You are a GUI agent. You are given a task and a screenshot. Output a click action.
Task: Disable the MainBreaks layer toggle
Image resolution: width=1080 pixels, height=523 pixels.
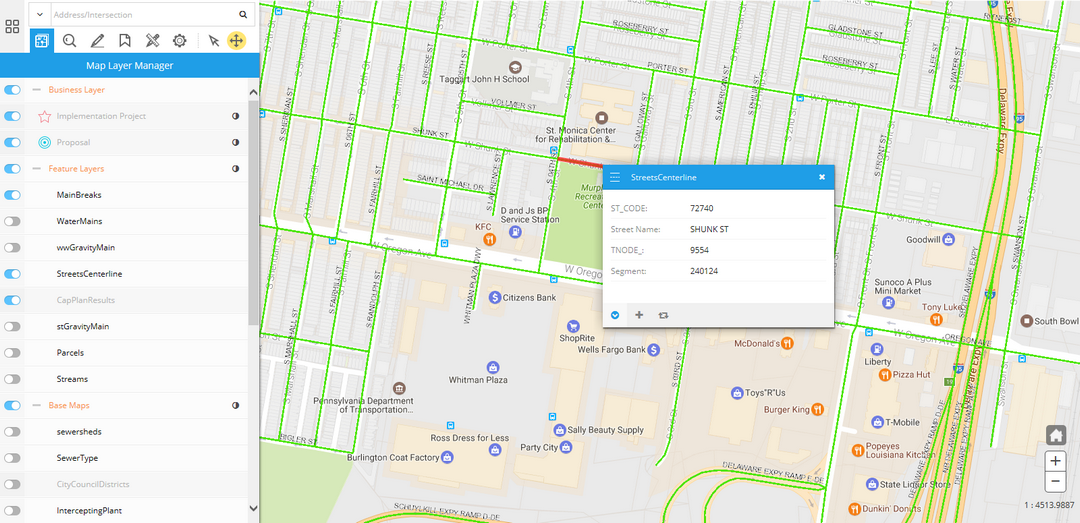[x=13, y=195]
